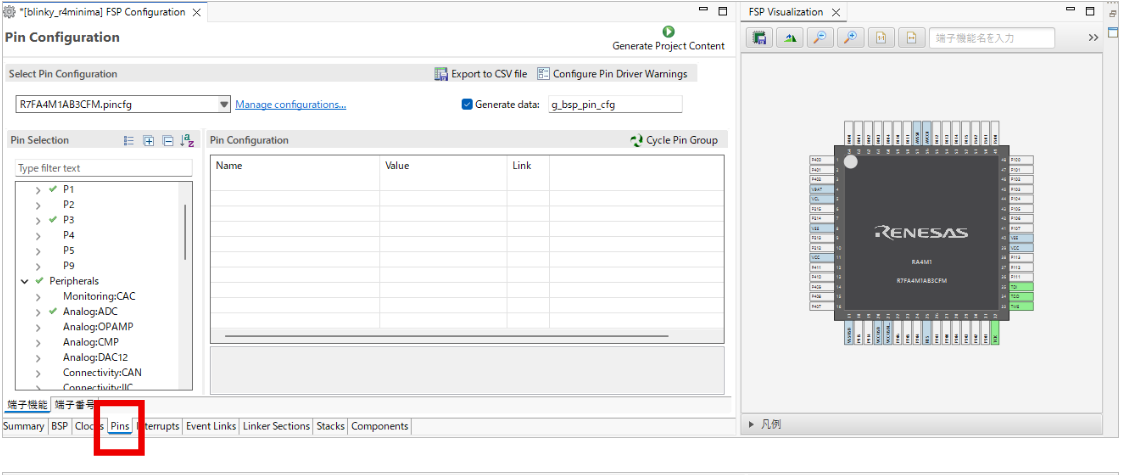Expand the P3 port node
The image size is (1123, 475).
[x=38, y=220]
